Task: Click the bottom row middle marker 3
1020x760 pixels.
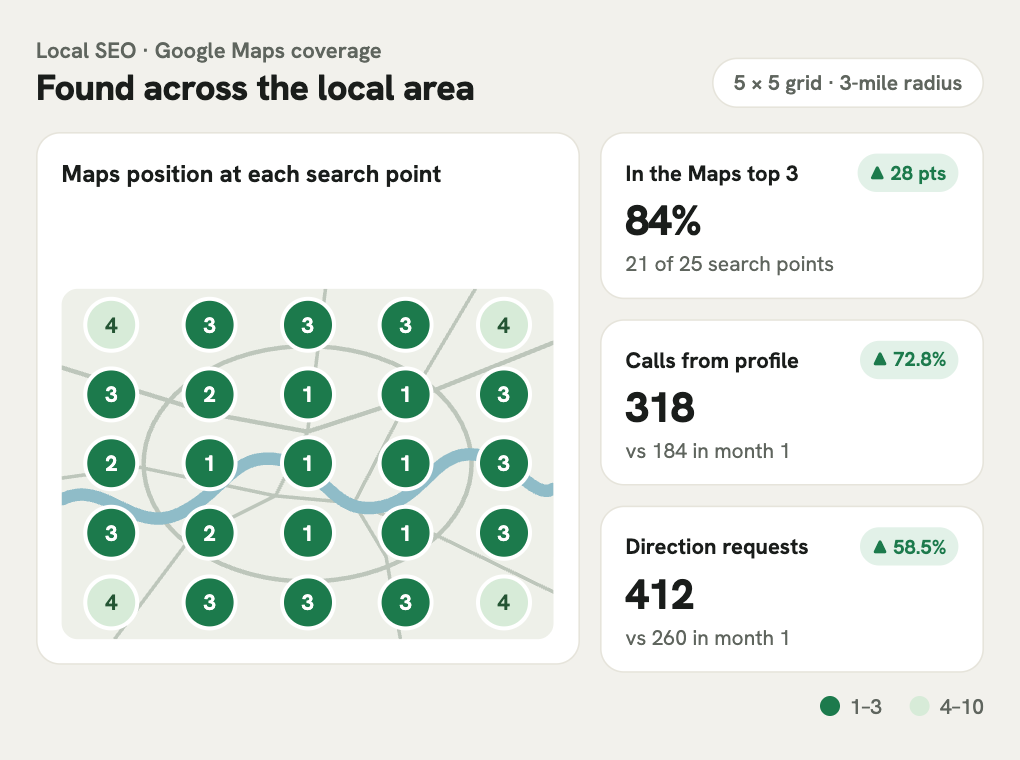Action: point(308,603)
